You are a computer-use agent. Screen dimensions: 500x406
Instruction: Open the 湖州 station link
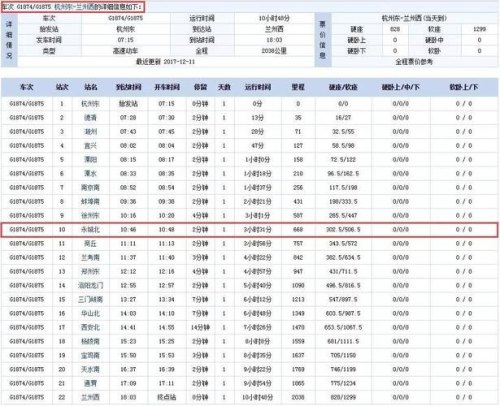tap(90, 132)
